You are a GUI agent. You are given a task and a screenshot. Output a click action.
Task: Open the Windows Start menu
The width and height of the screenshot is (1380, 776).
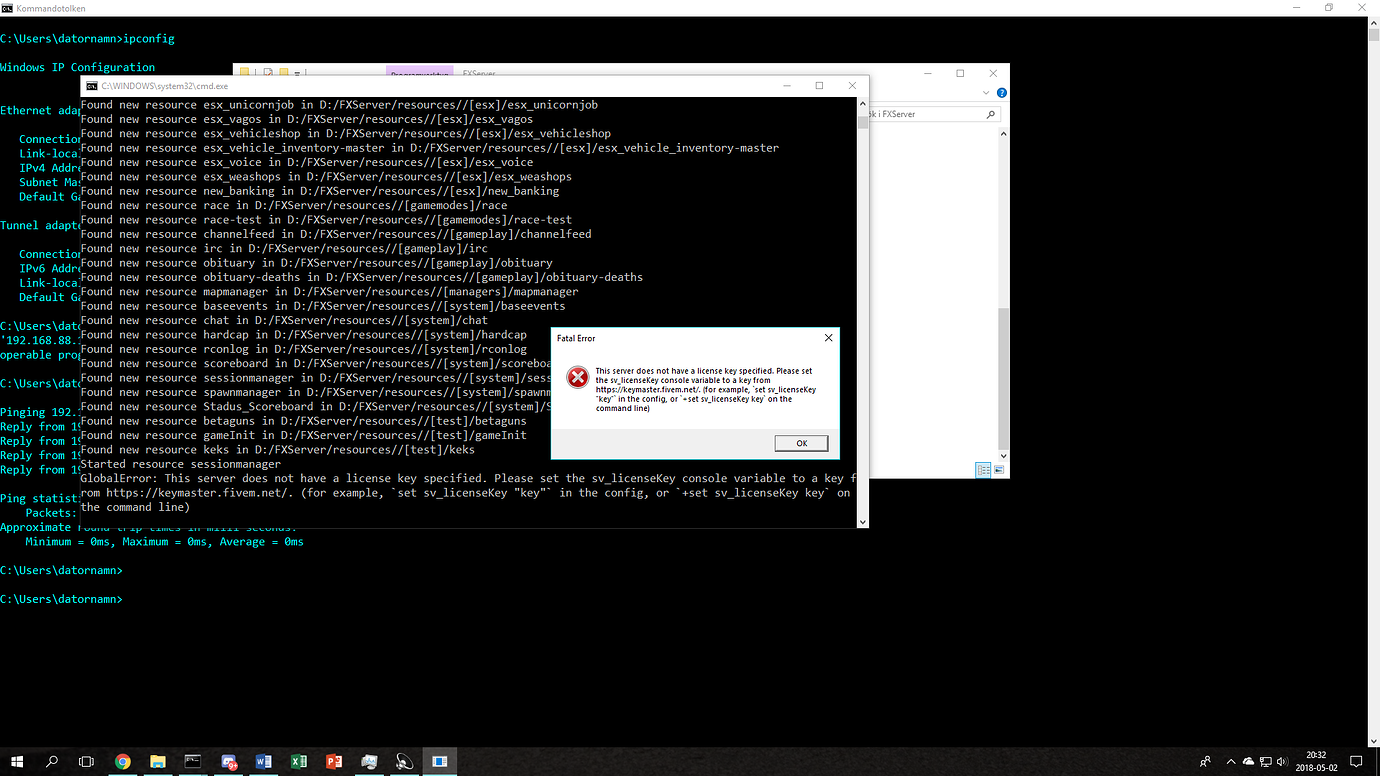point(17,761)
